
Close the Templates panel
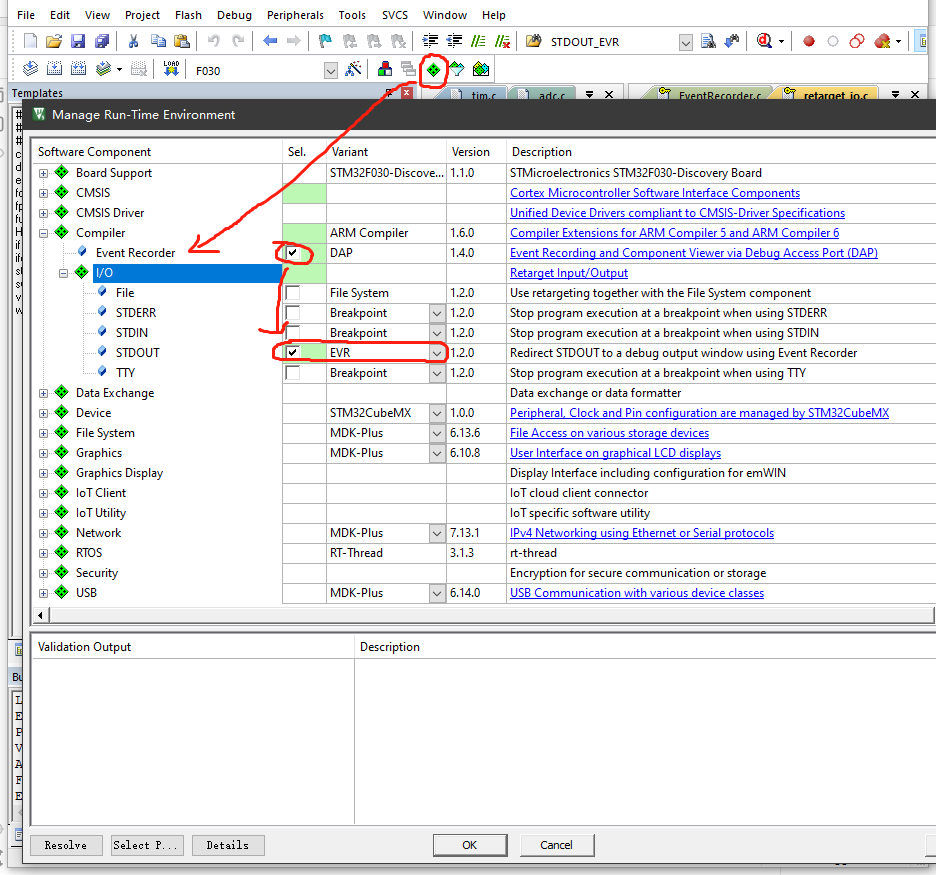(407, 93)
